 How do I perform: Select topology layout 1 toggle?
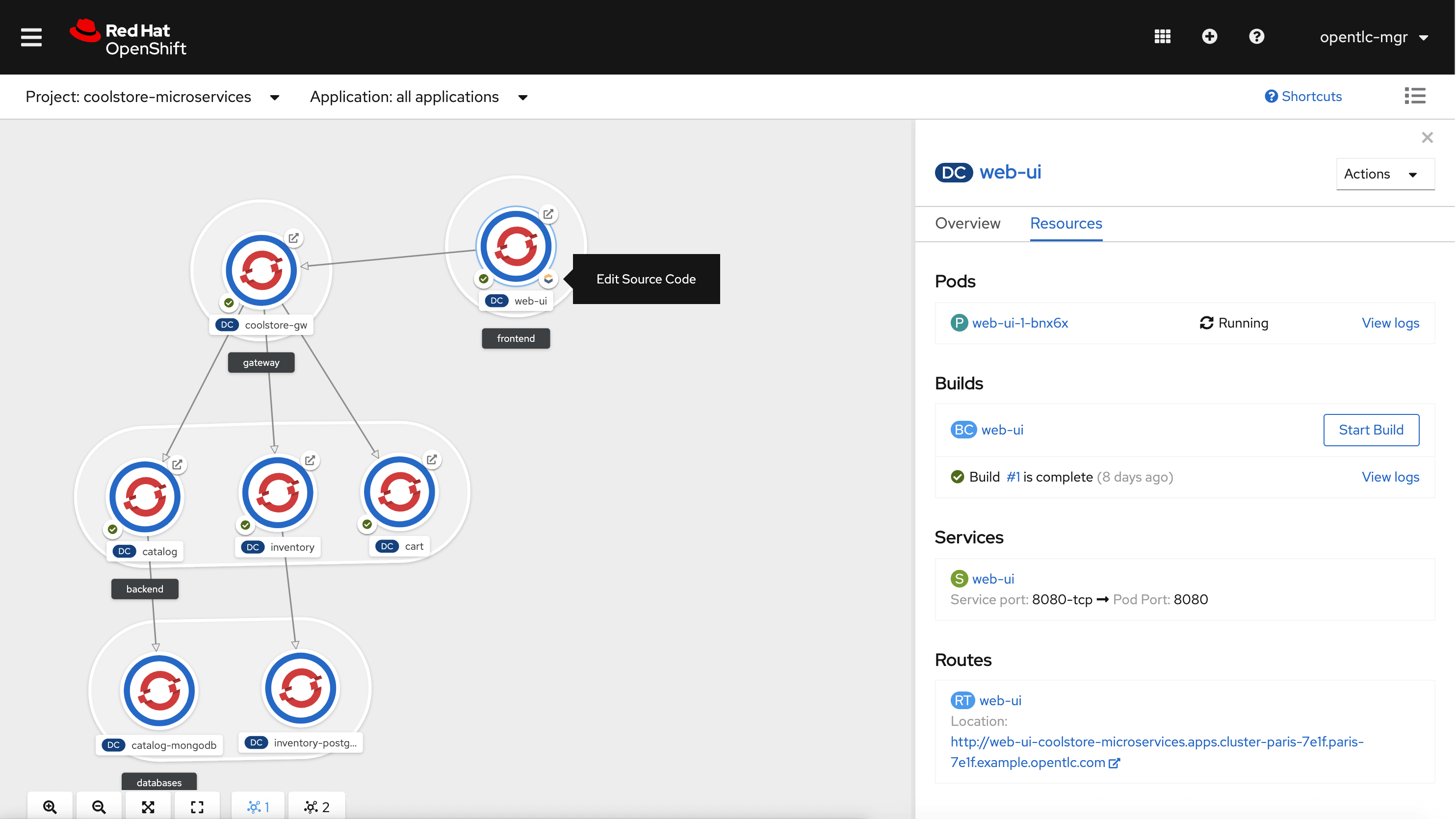click(259, 807)
